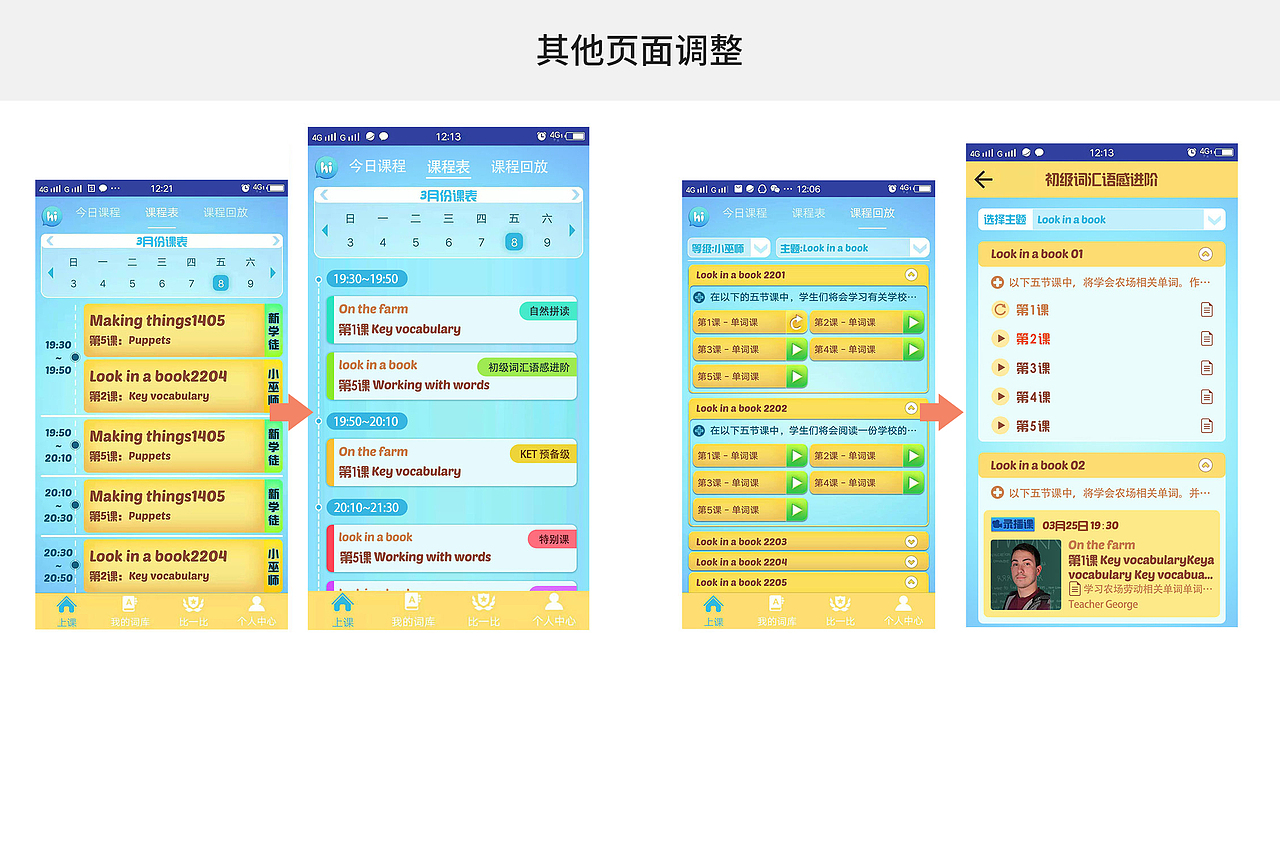The height and width of the screenshot is (853, 1280).
Task: Click the play icon beside 第2课
Action: [1001, 338]
